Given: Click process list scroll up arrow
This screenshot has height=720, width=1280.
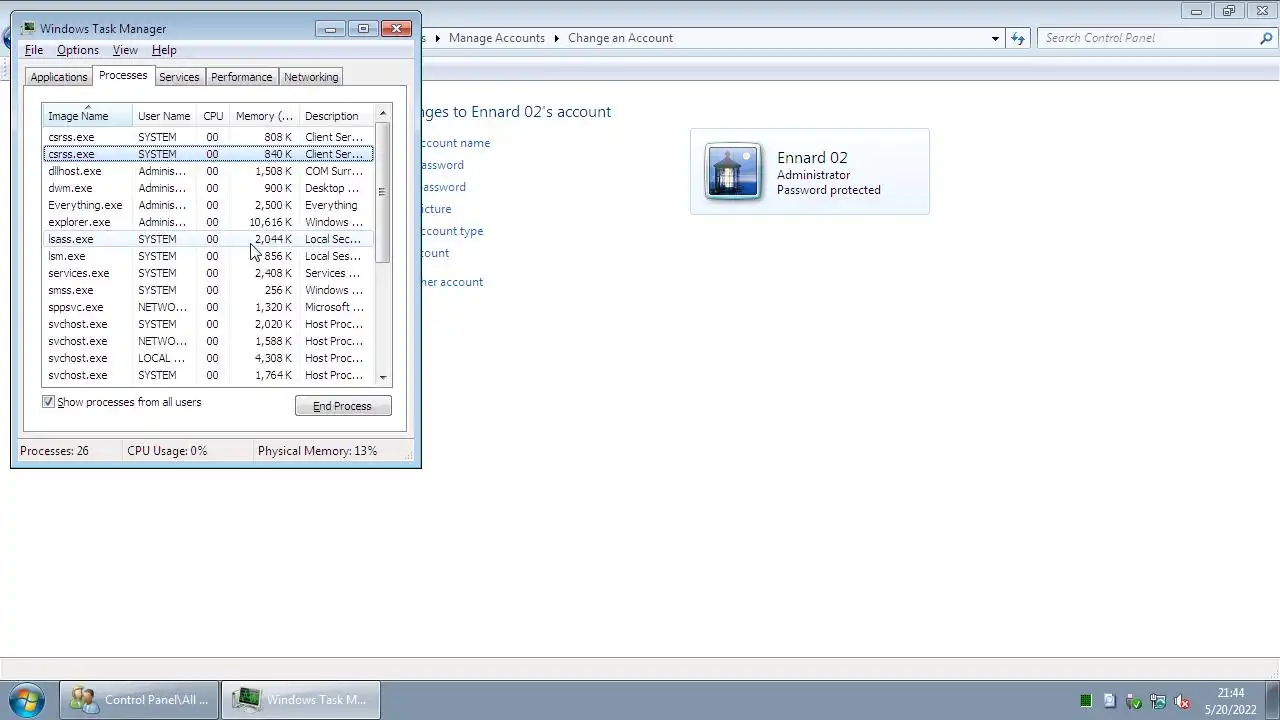Looking at the screenshot, I should [x=383, y=114].
